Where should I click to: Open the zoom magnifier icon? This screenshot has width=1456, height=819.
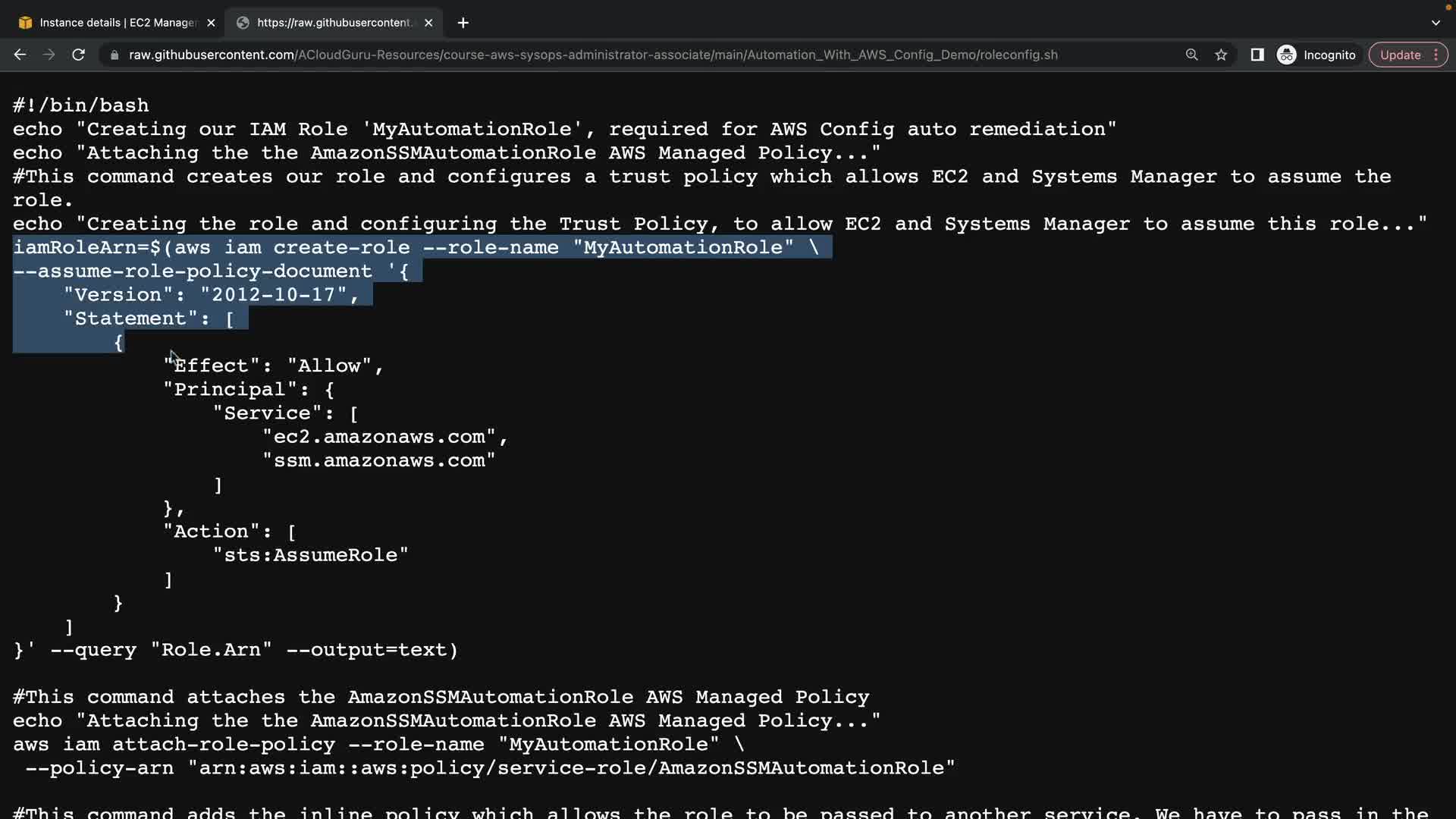pyautogui.click(x=1191, y=55)
